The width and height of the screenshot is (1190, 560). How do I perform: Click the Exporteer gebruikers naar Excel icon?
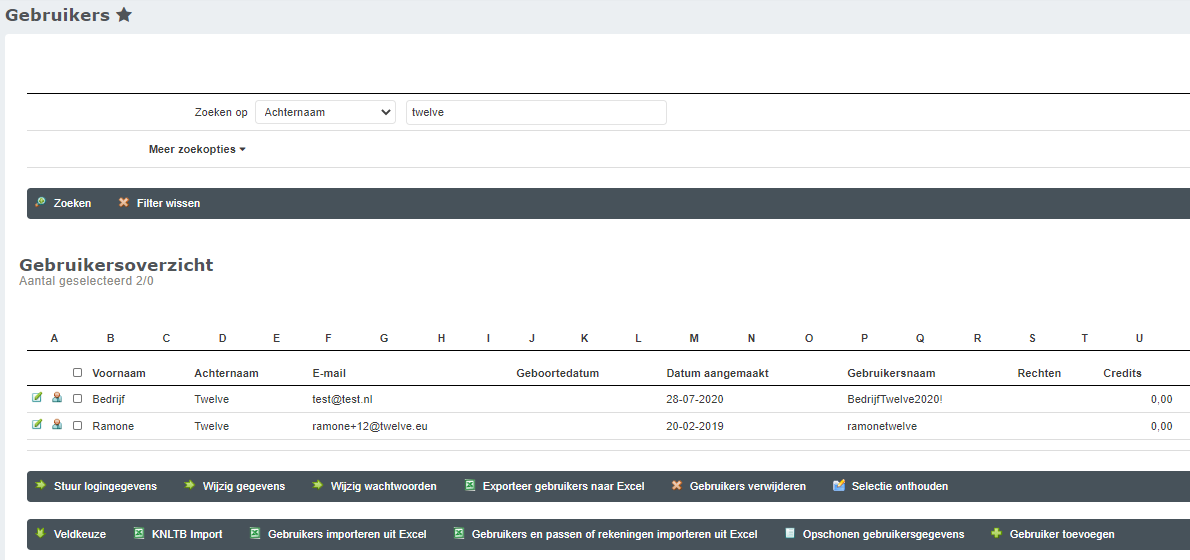click(x=470, y=486)
